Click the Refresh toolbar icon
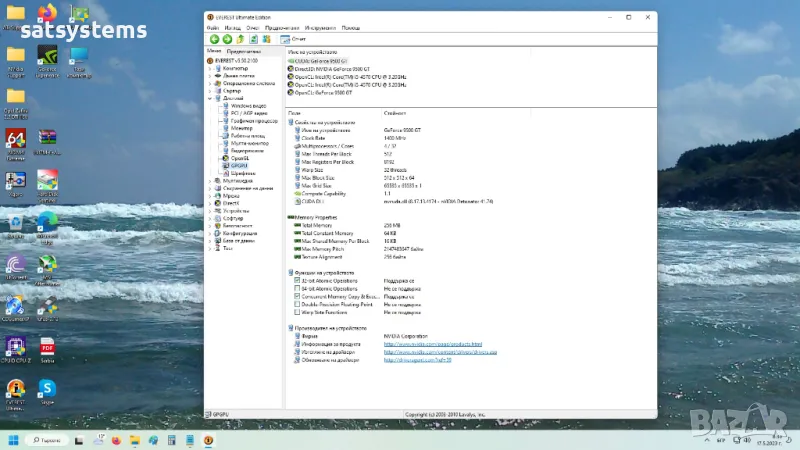This screenshot has width=800, height=450. click(x=253, y=39)
